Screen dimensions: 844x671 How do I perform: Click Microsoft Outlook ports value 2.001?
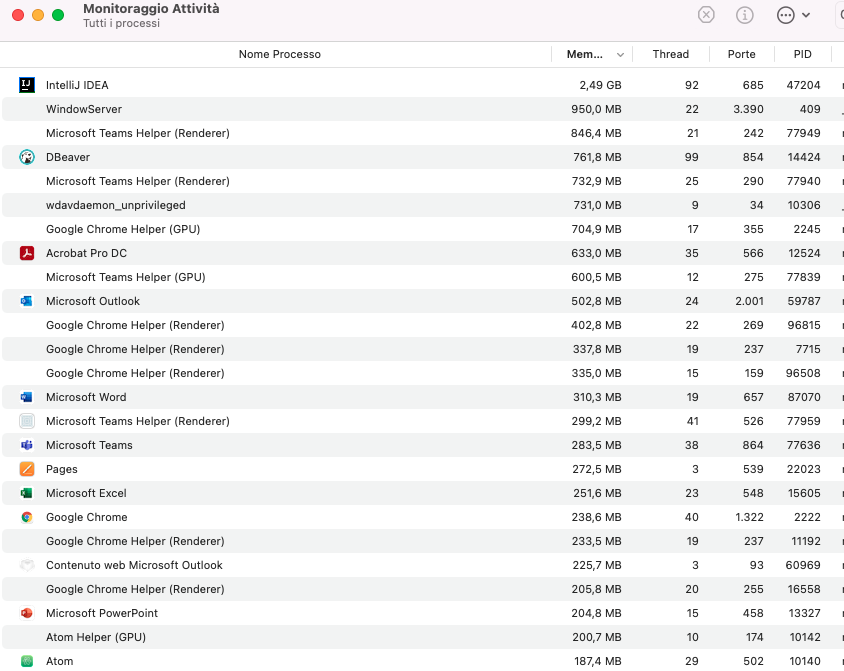click(x=749, y=301)
